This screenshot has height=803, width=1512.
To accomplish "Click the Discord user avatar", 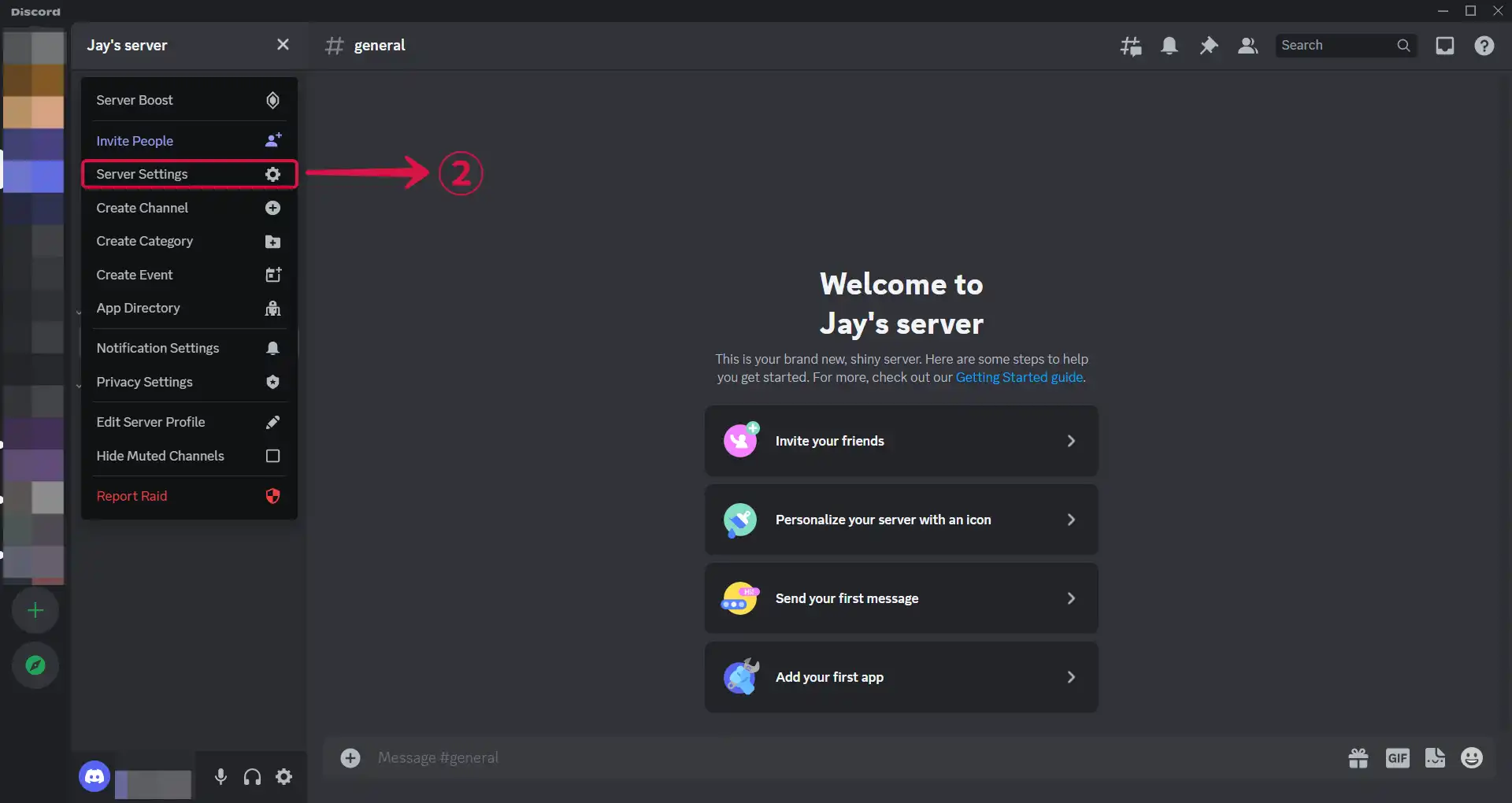I will coord(94,777).
